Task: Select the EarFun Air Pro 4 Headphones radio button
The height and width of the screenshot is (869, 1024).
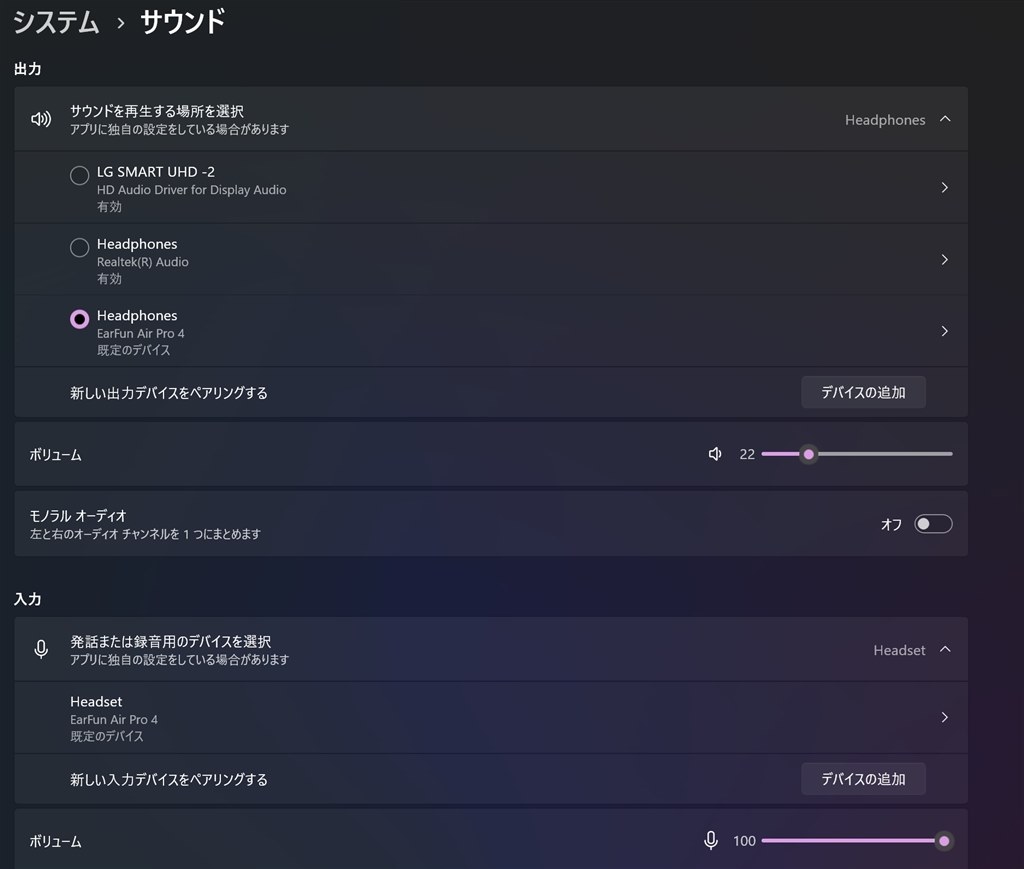Action: pyautogui.click(x=80, y=319)
